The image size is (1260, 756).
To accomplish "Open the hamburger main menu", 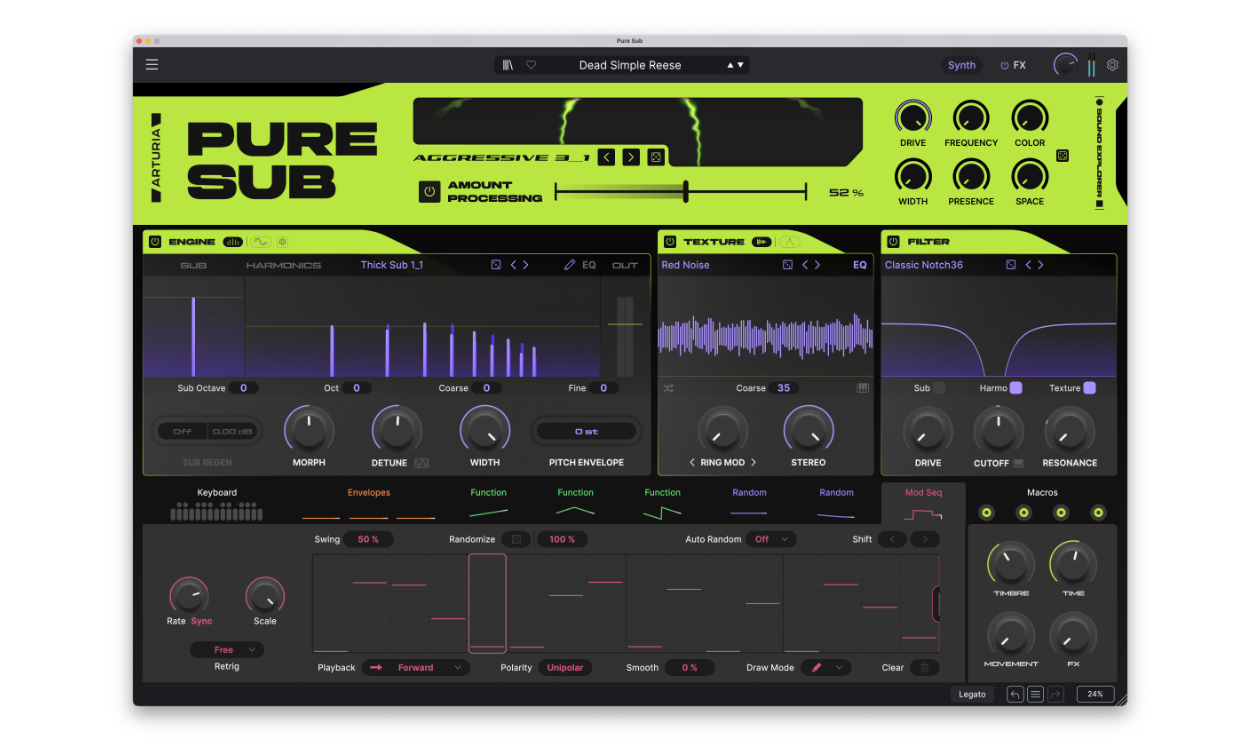I will (x=152, y=65).
